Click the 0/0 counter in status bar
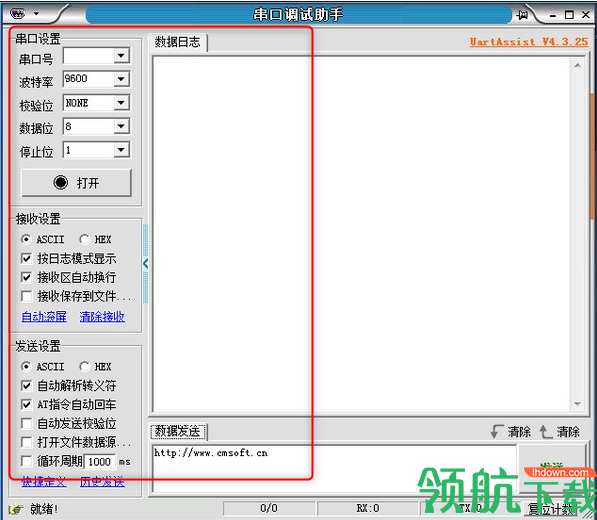This screenshot has width=597, height=520. (269, 508)
